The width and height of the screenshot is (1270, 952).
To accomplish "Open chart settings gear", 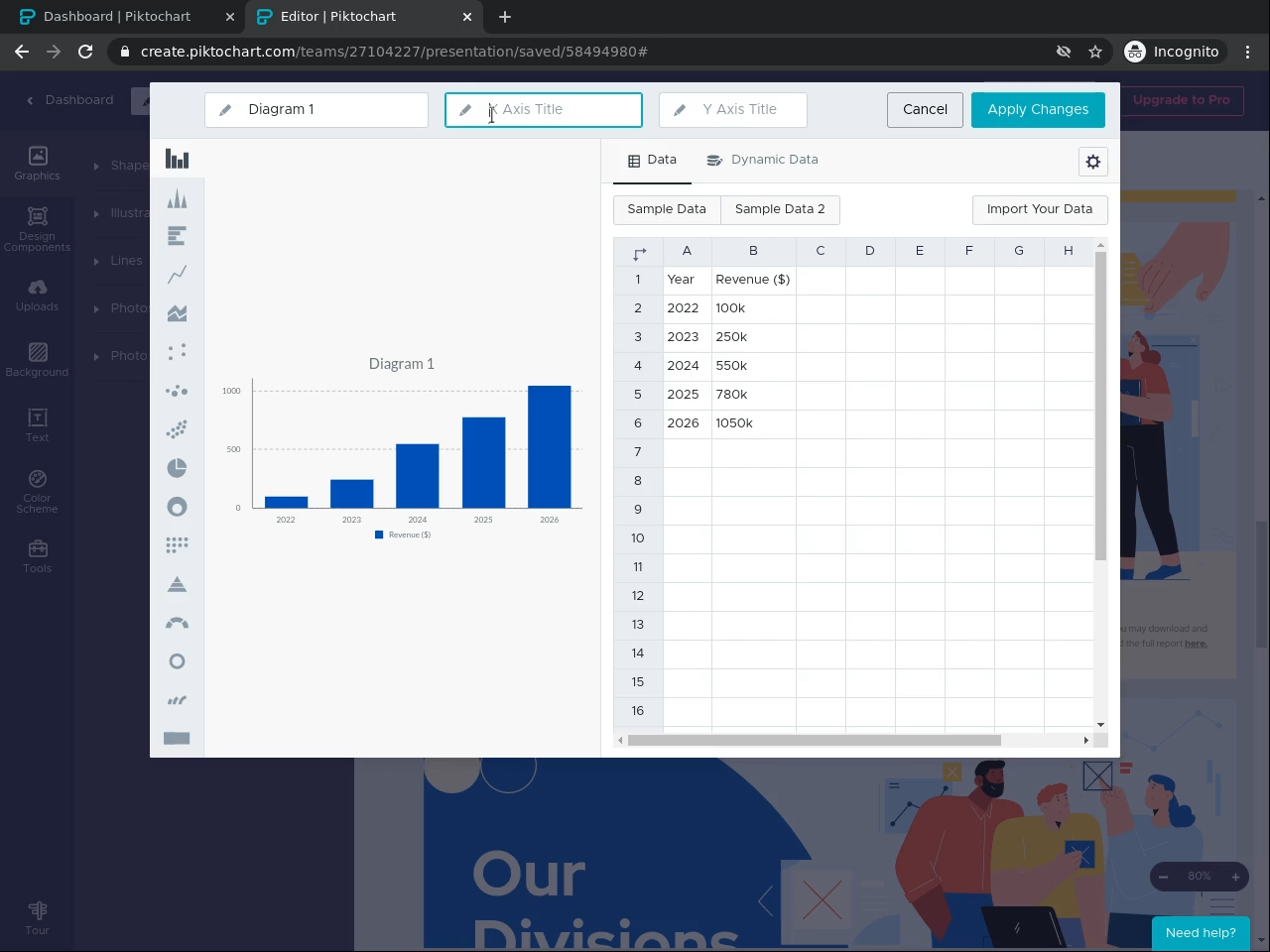I will coord(1092,162).
